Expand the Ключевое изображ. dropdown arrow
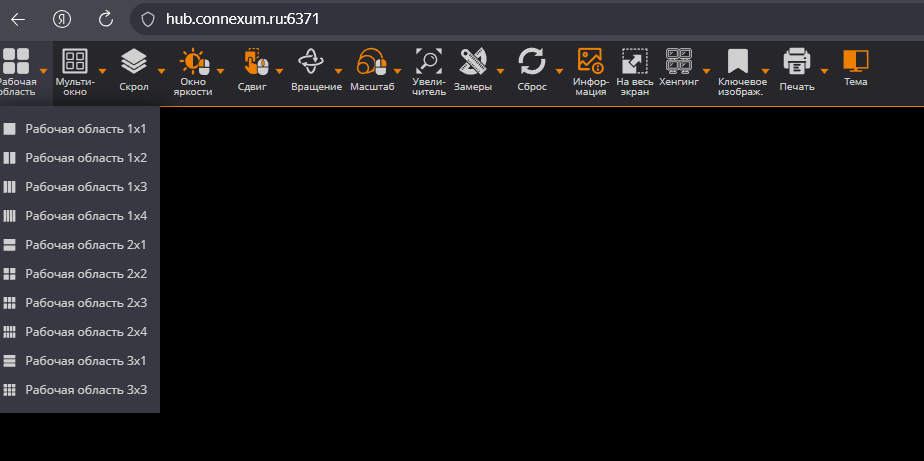Screen dimensions: 924x461 point(765,71)
